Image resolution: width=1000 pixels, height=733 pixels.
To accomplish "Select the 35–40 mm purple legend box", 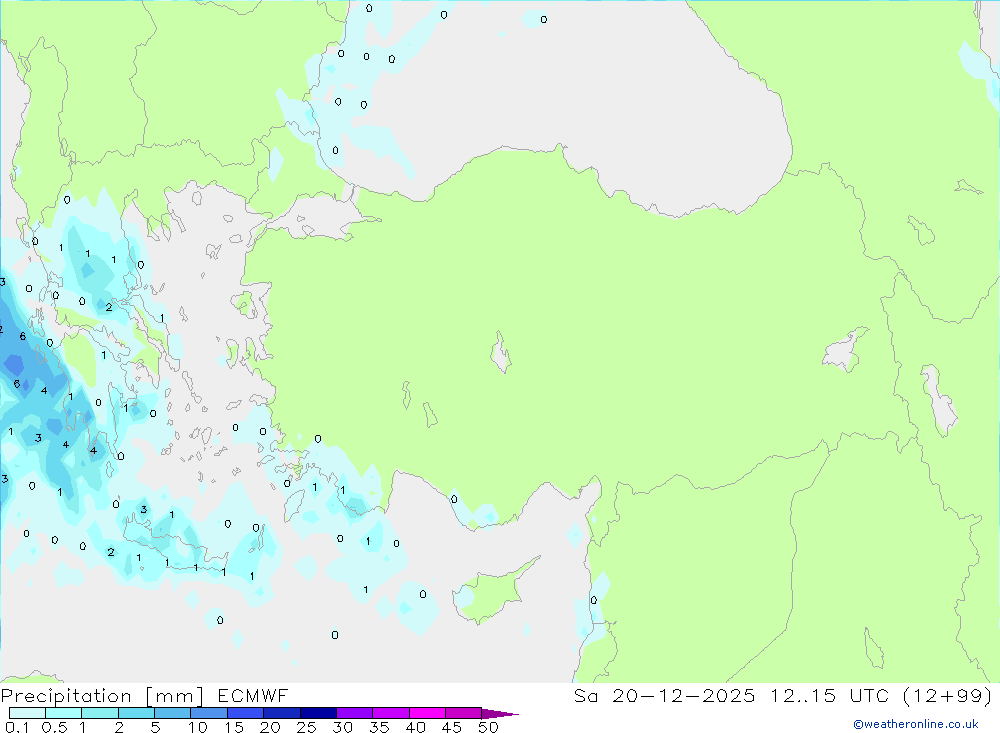I will [391, 713].
